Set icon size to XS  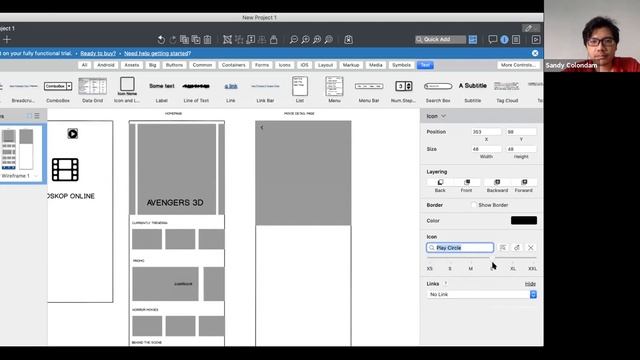(x=429, y=269)
